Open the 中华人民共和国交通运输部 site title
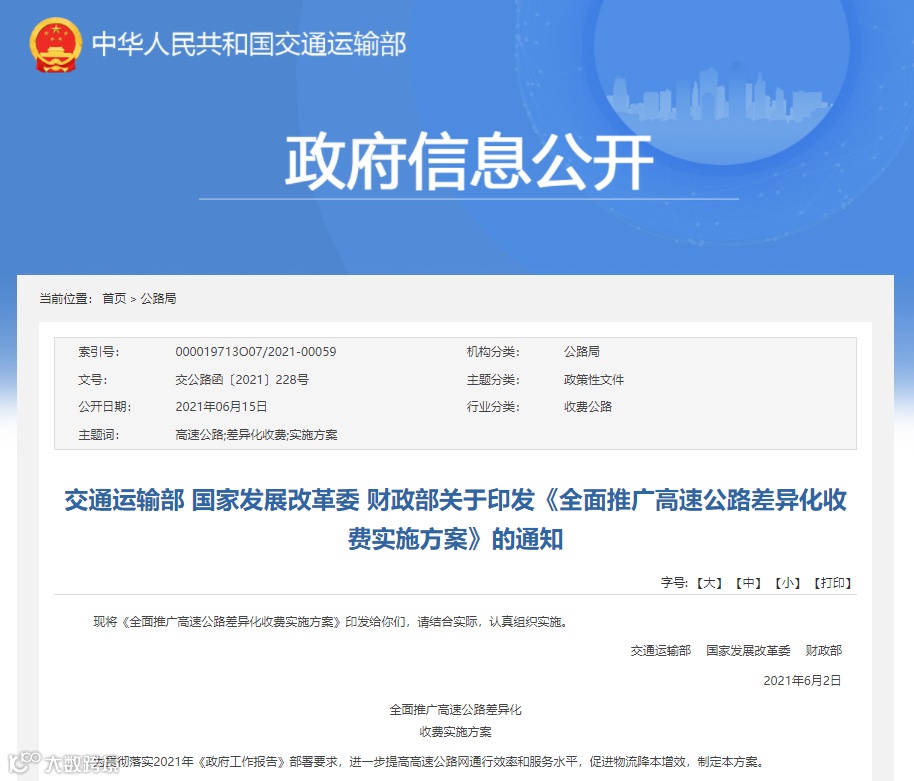Screen dimensions: 914x781 pos(249,44)
